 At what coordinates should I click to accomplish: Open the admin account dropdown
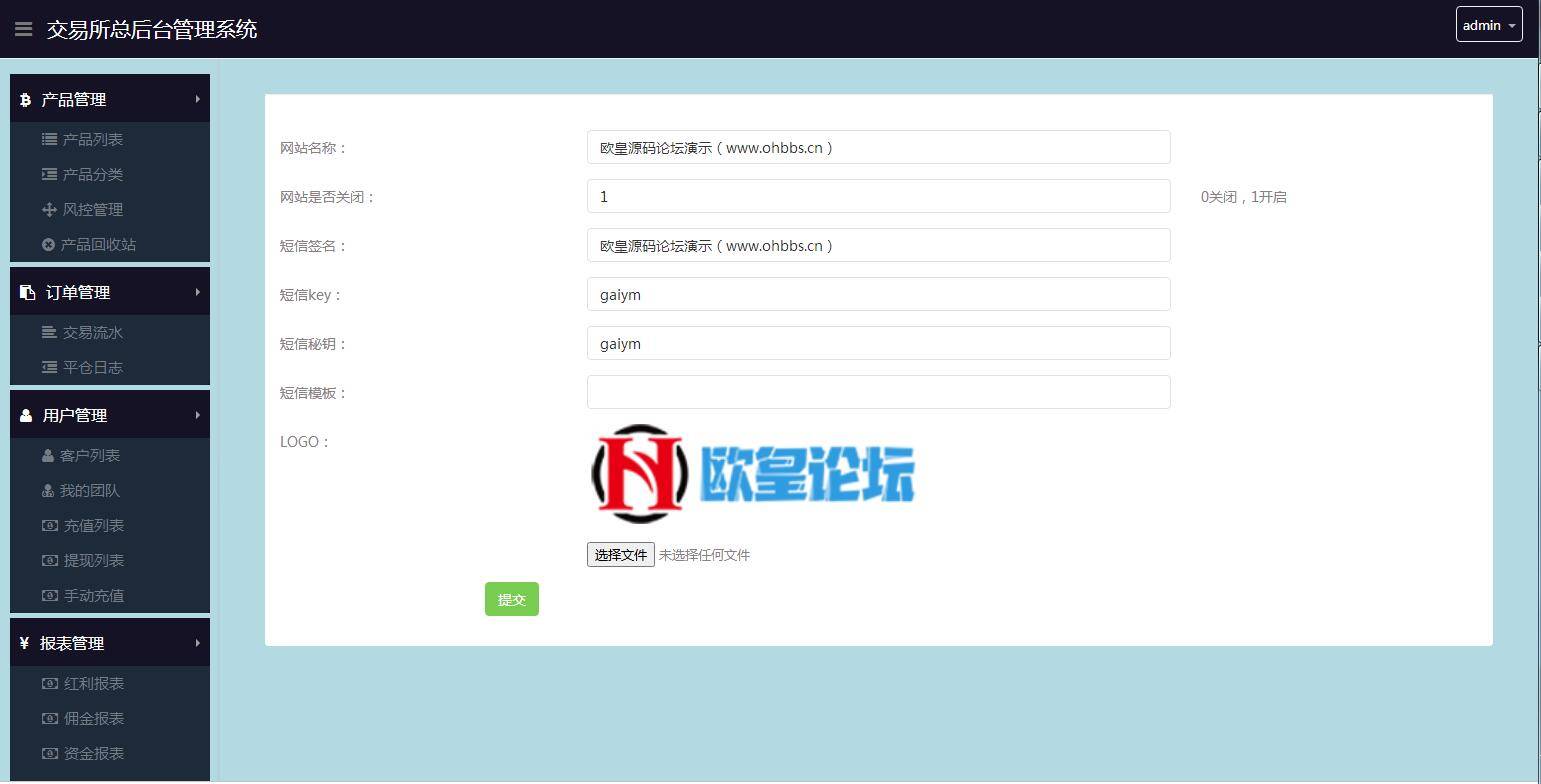(1489, 25)
